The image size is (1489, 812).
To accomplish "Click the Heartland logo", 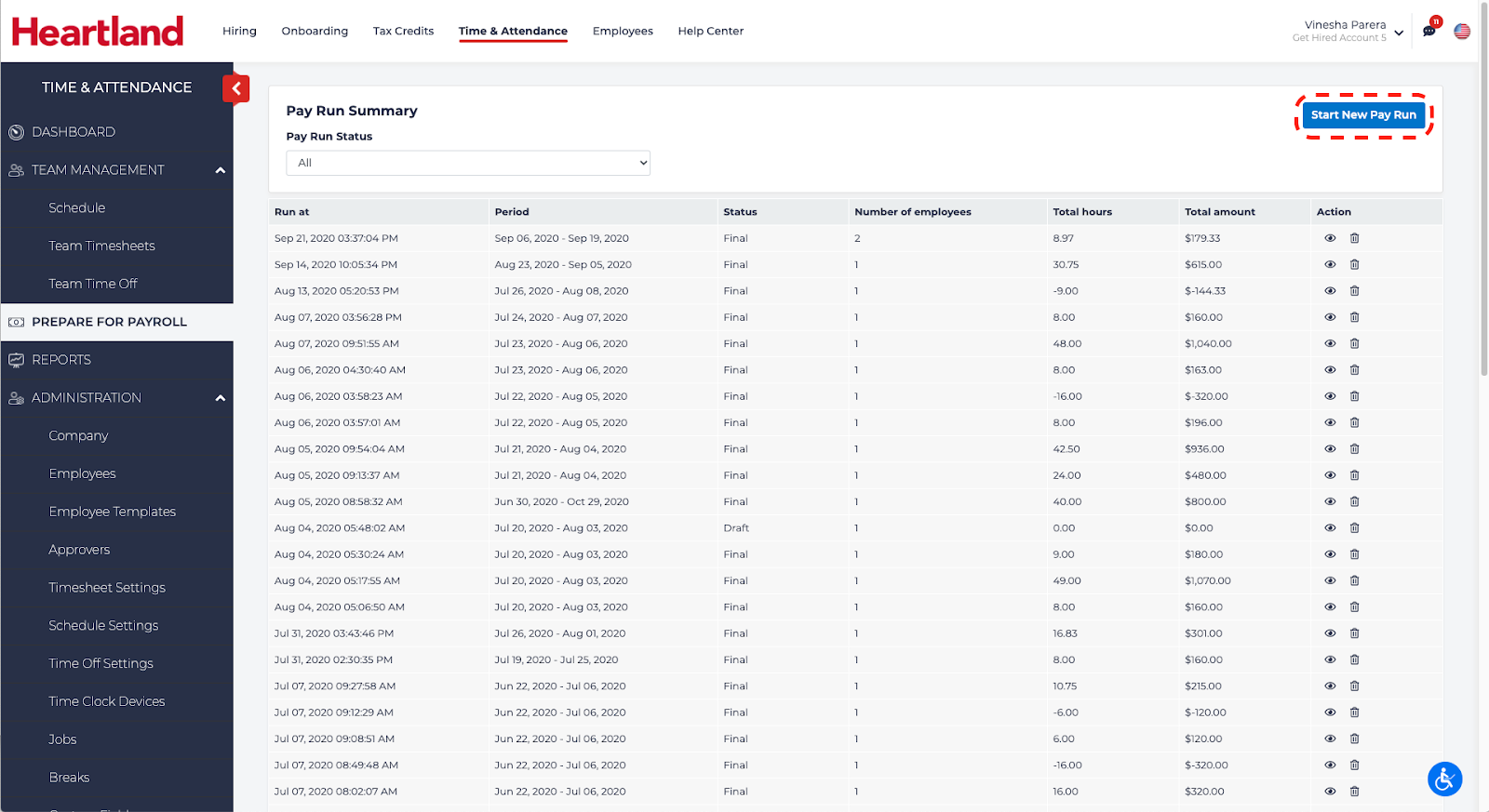I will 98,32.
